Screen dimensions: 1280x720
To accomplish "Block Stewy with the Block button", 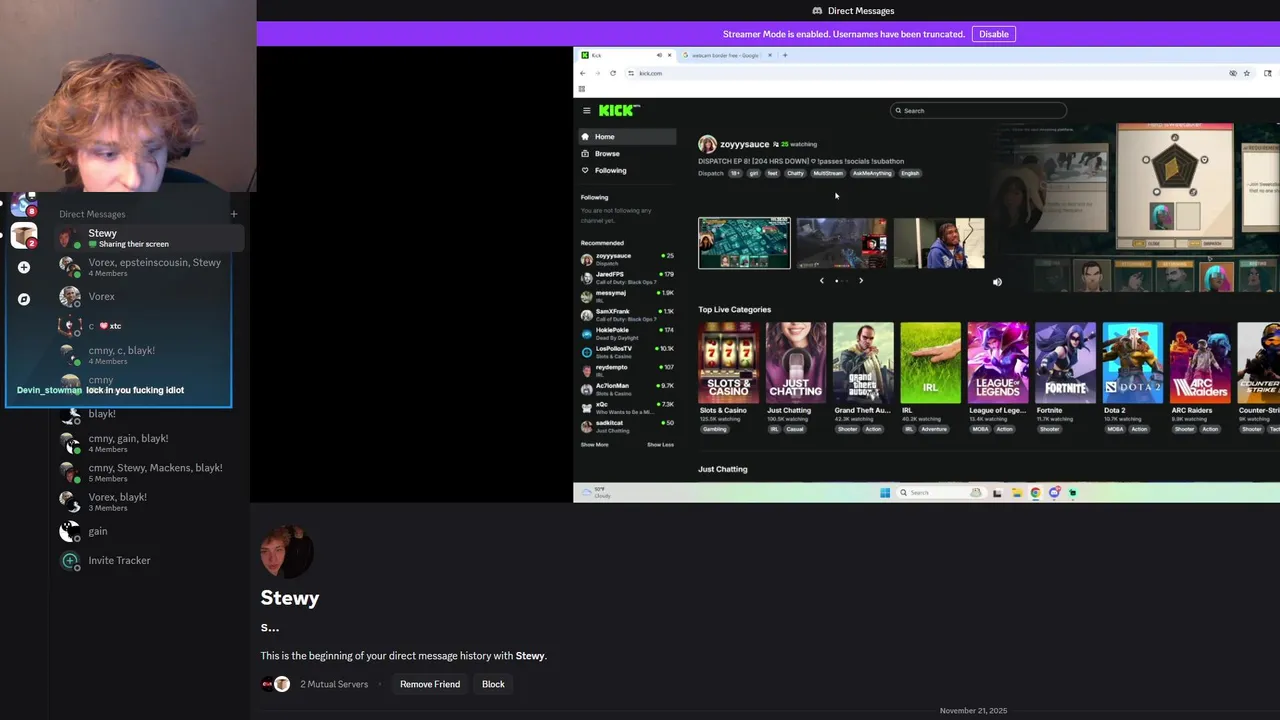I will point(493,684).
